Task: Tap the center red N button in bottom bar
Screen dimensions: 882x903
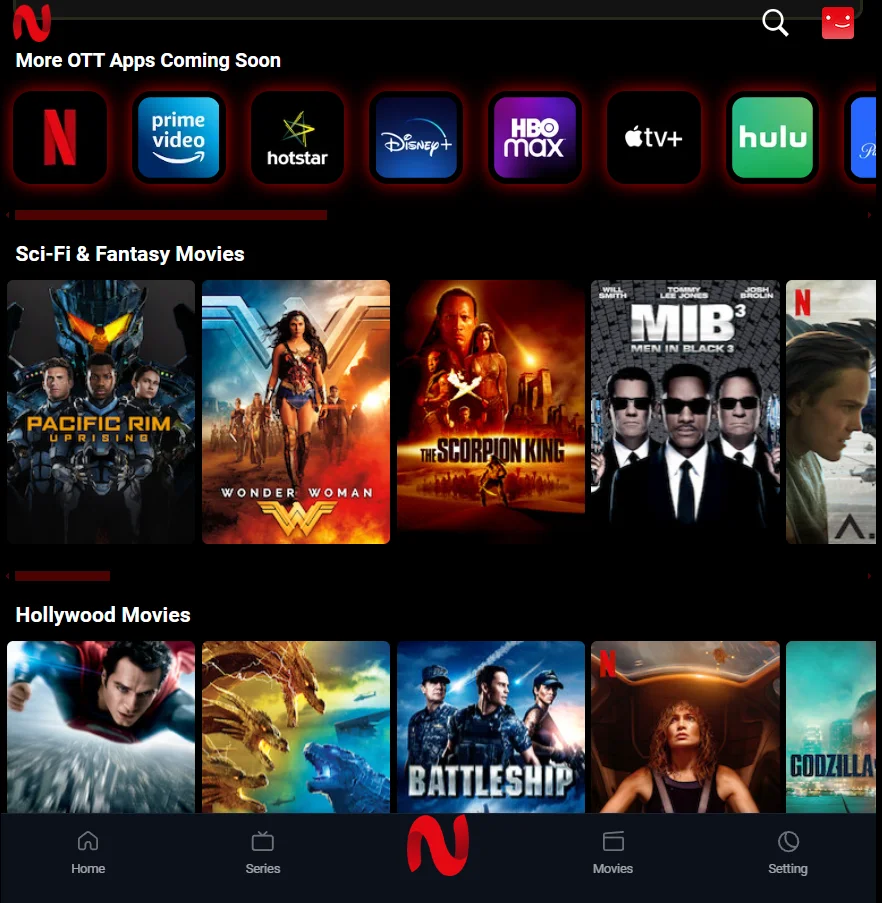Action: (438, 845)
